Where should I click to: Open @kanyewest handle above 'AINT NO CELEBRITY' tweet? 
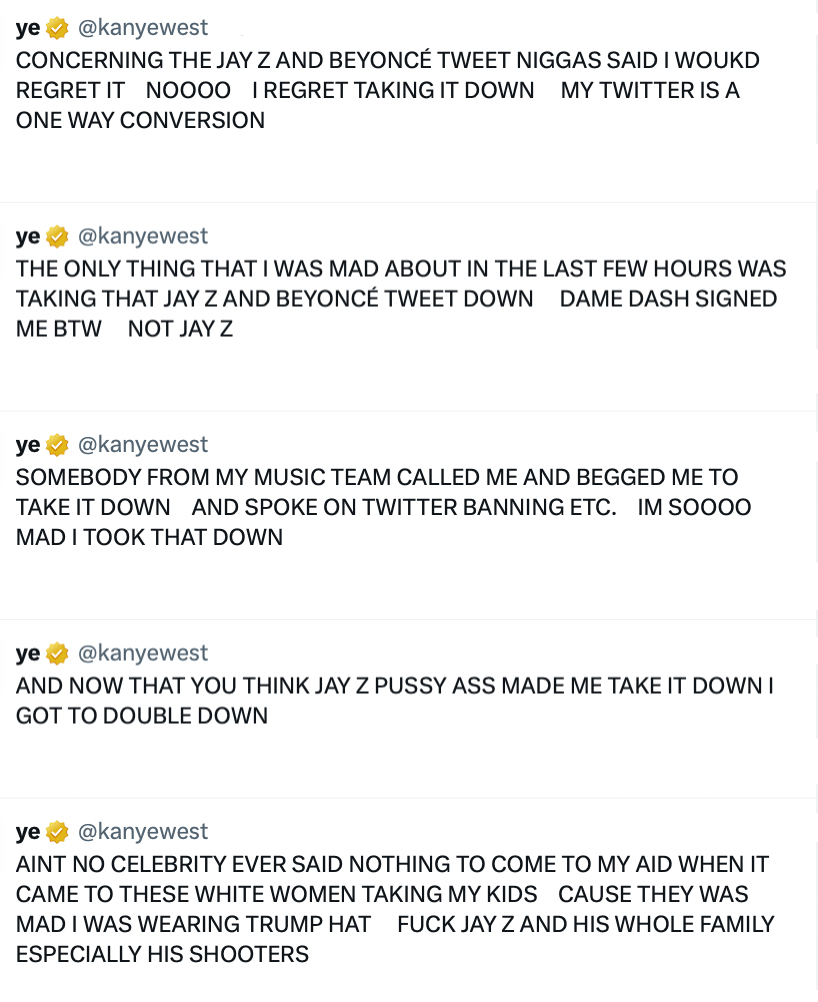(143, 832)
